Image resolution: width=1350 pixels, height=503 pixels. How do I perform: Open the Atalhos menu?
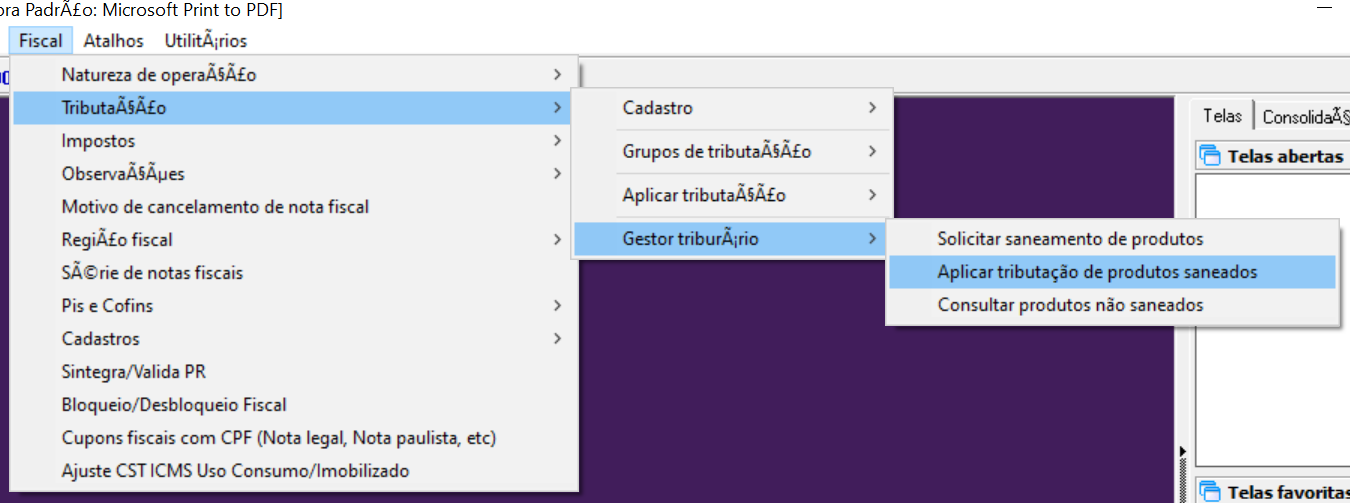point(113,41)
